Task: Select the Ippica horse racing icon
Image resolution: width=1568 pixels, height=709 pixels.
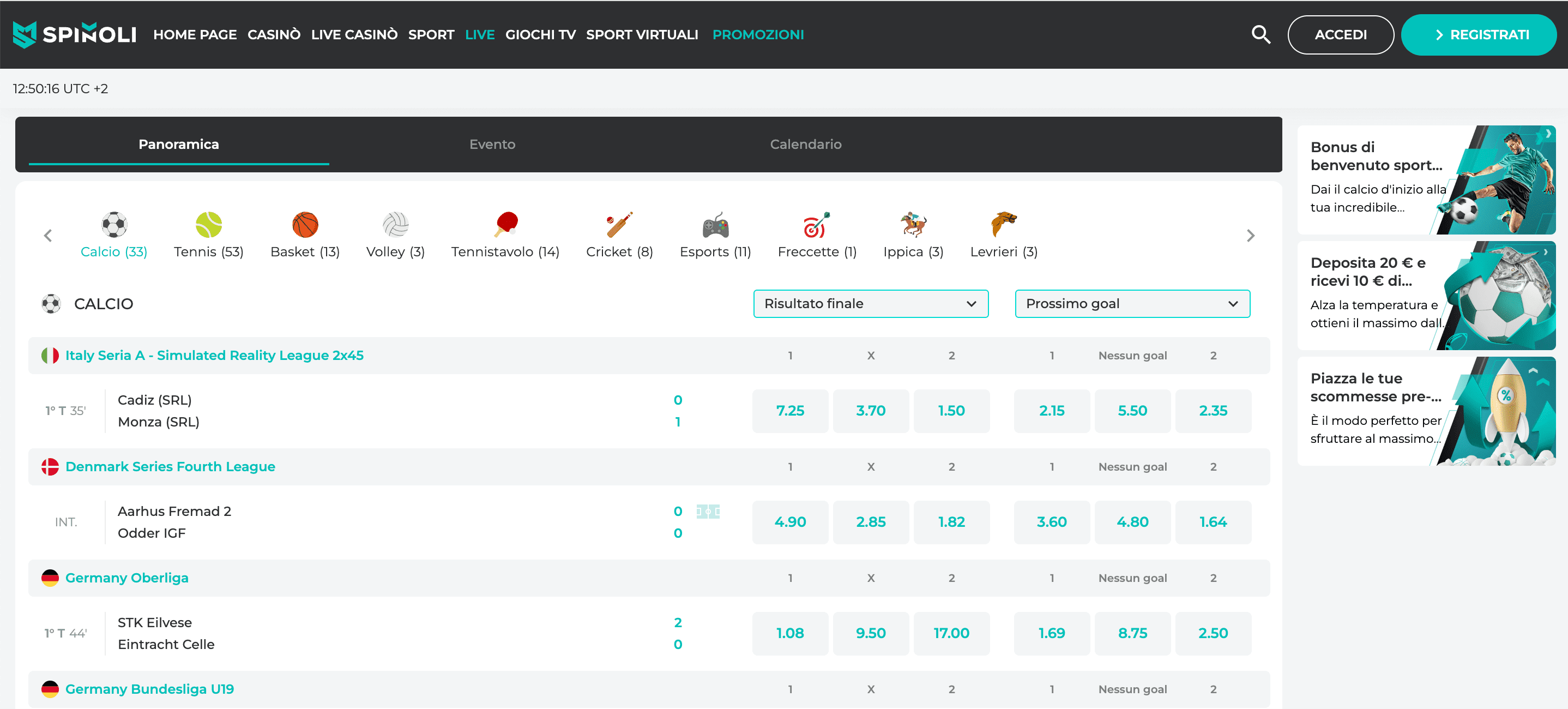Action: pos(912,225)
